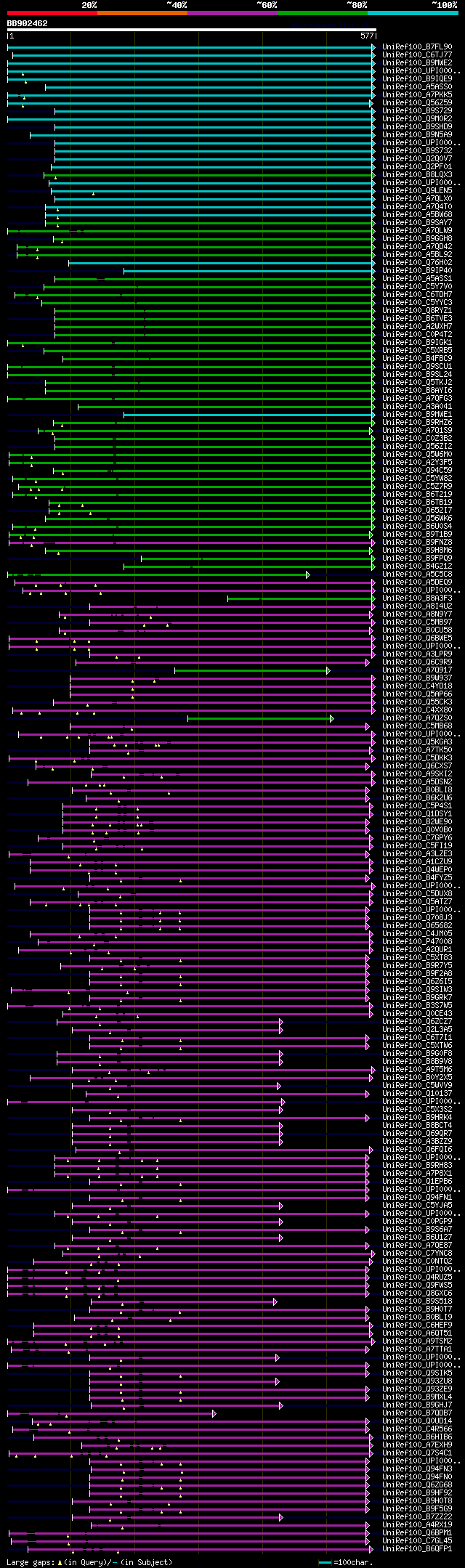Open hit UniRef100_Q6CXS7
The image size is (465, 1568).
417,765
